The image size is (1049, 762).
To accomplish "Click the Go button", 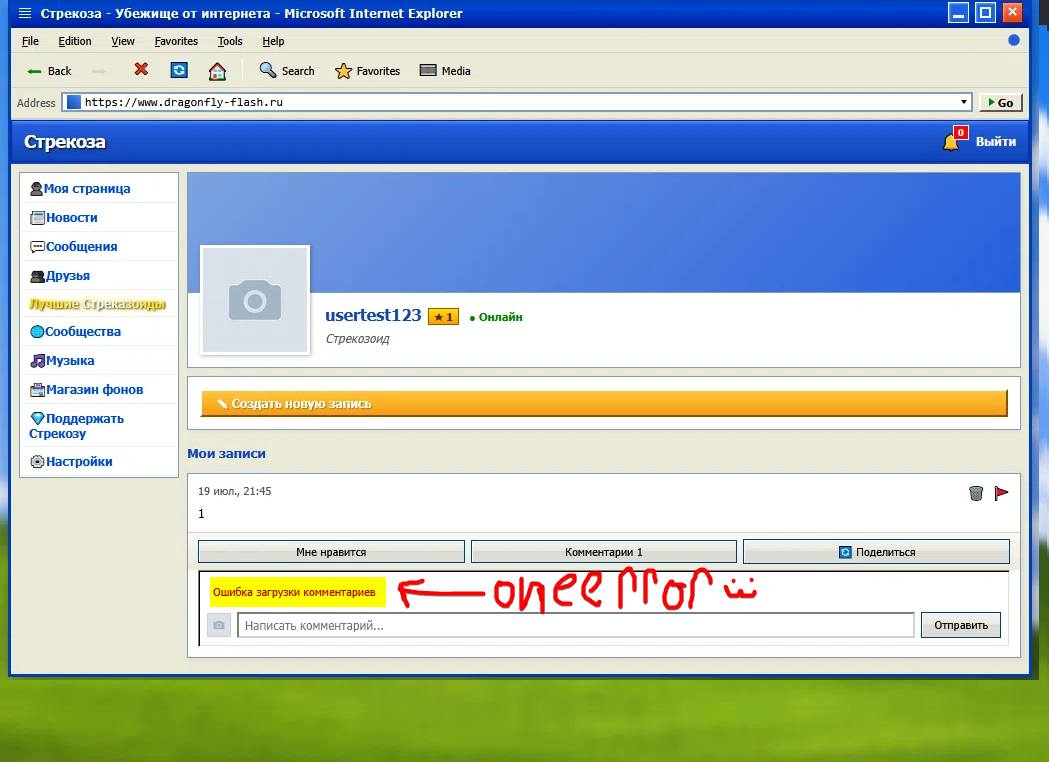I will pos(1001,102).
